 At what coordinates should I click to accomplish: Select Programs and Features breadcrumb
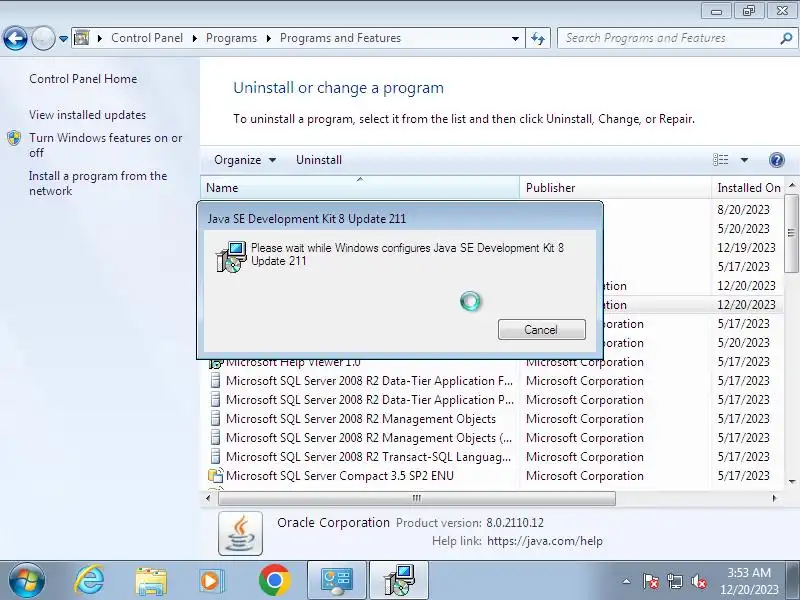pos(340,38)
